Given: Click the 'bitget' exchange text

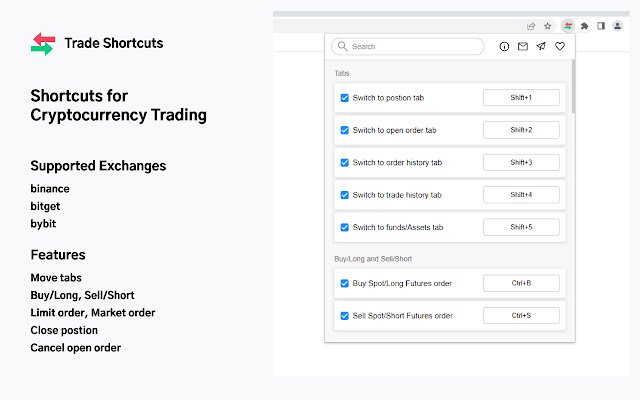Looking at the screenshot, I should coord(45,206).
